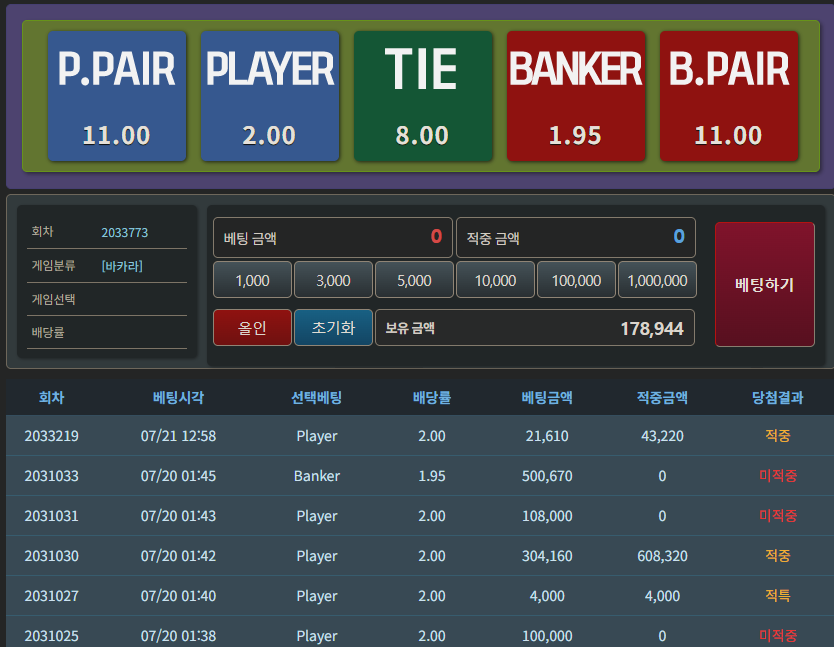The image size is (834, 647).
Task: Click the 베팅금액 column header
Action: coord(547,397)
